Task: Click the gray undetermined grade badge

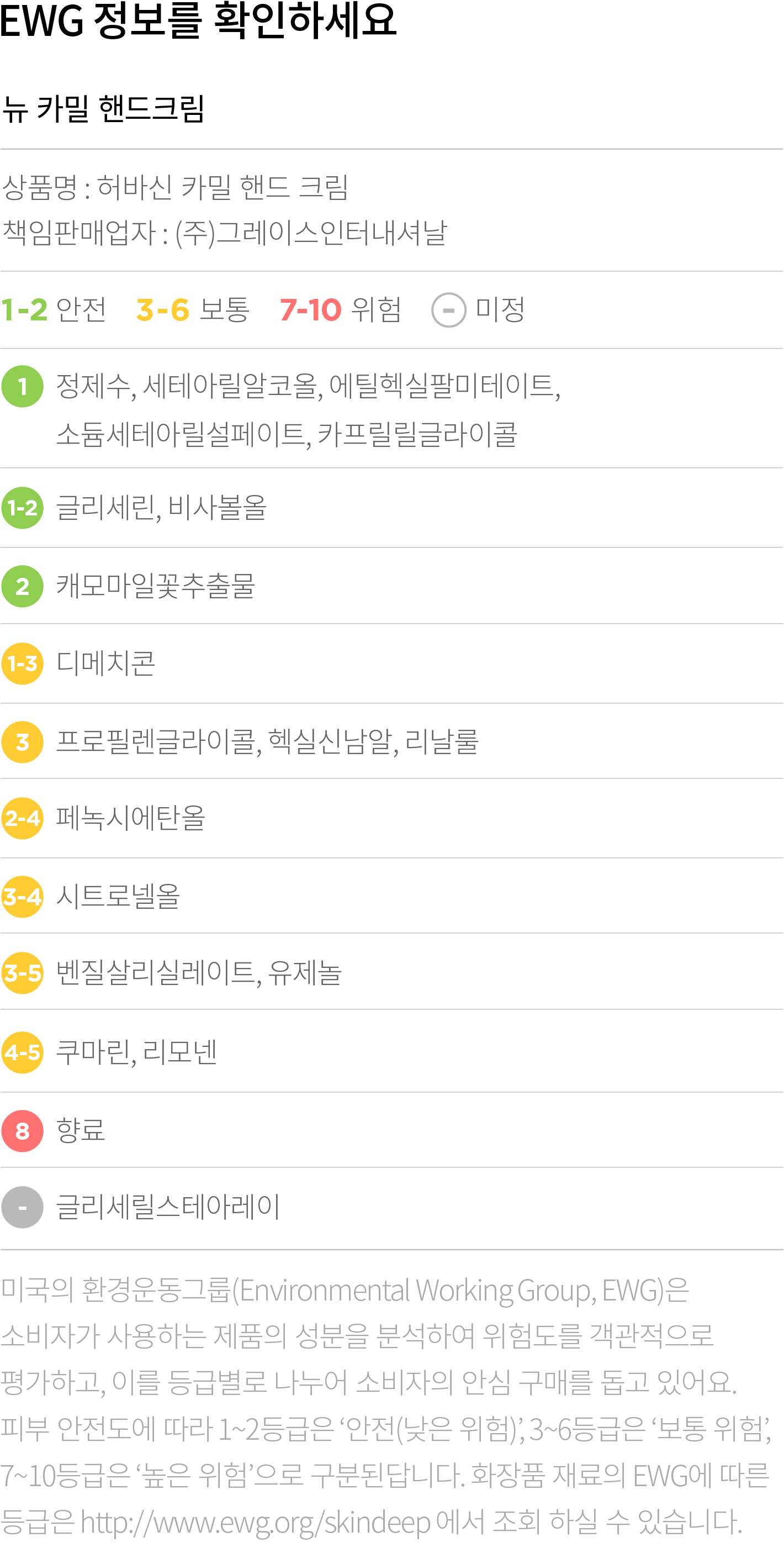Action: click(22, 1207)
